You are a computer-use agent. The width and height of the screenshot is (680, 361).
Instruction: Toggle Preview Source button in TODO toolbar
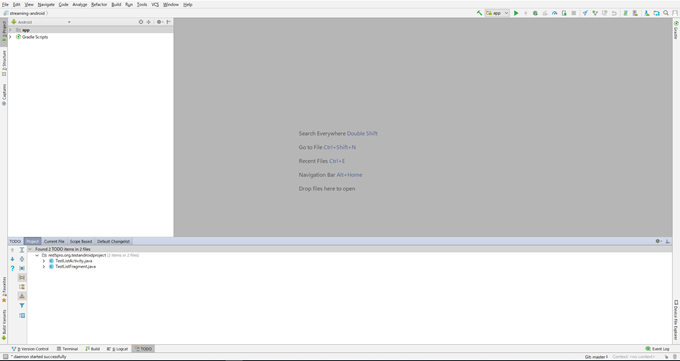(x=22, y=315)
